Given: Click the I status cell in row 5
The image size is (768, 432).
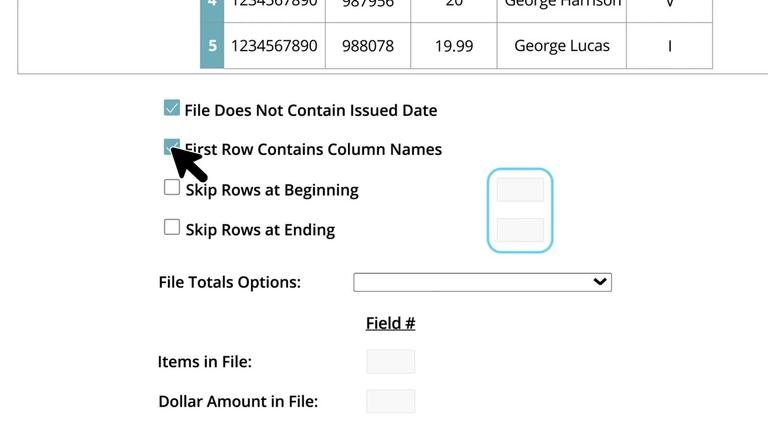Looking at the screenshot, I should pos(669,46).
